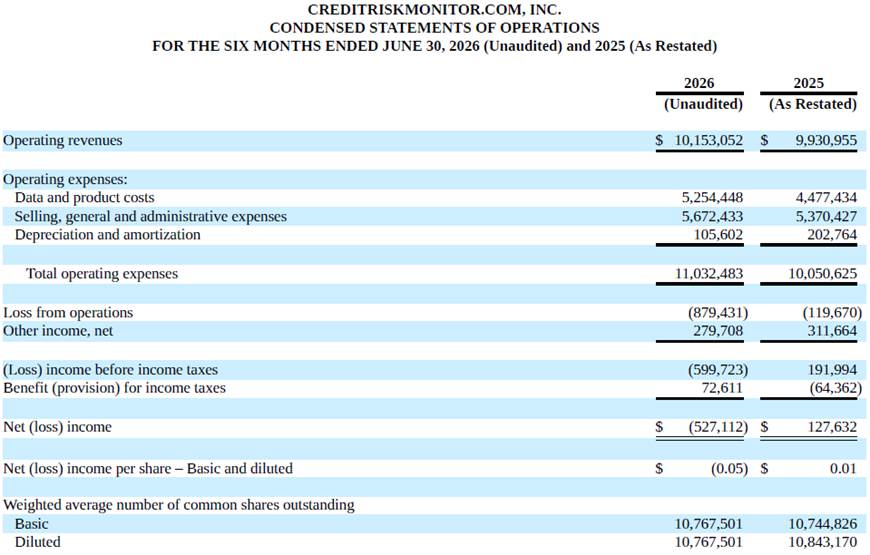
Task: Click the 2025 column header
Action: (808, 83)
